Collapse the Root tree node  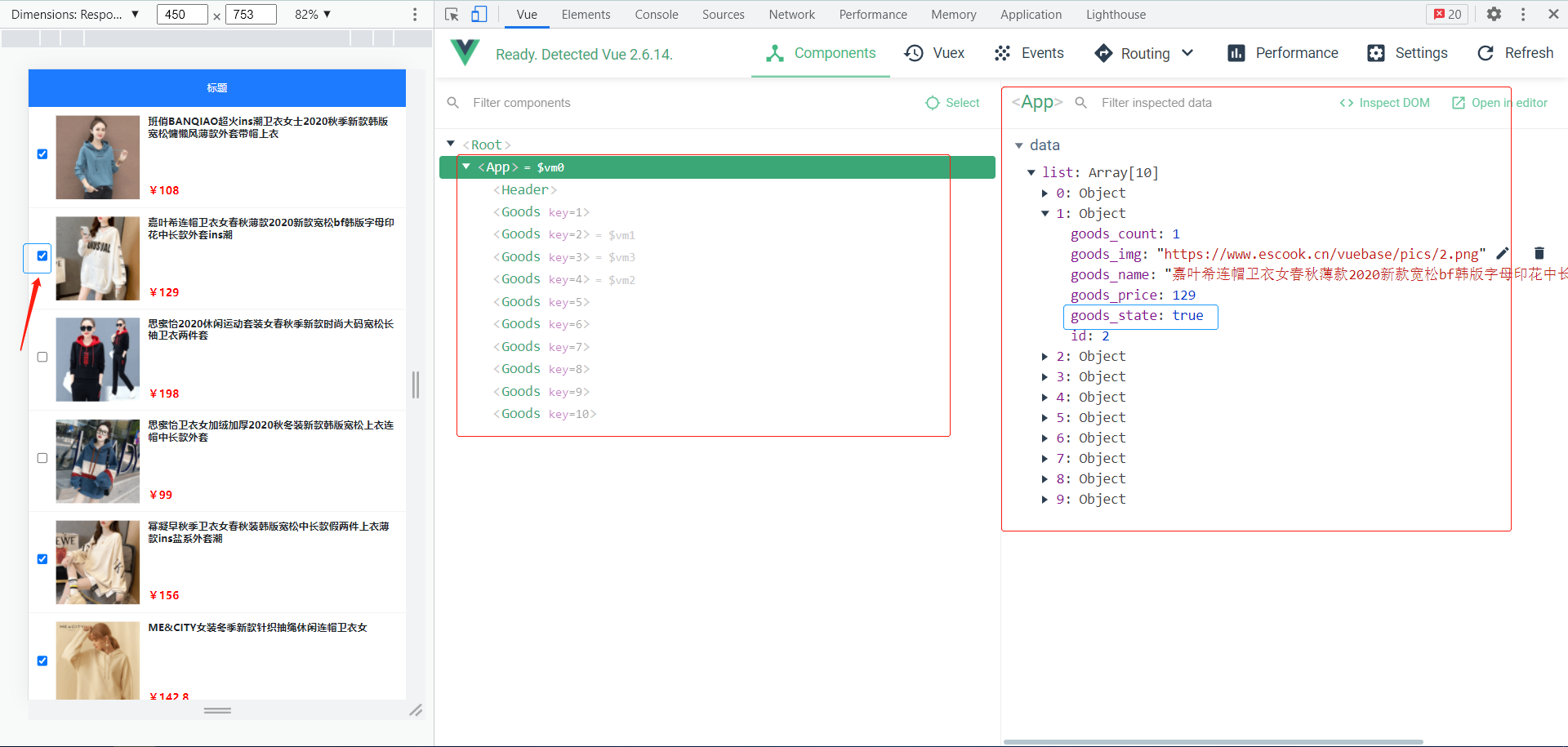point(450,144)
